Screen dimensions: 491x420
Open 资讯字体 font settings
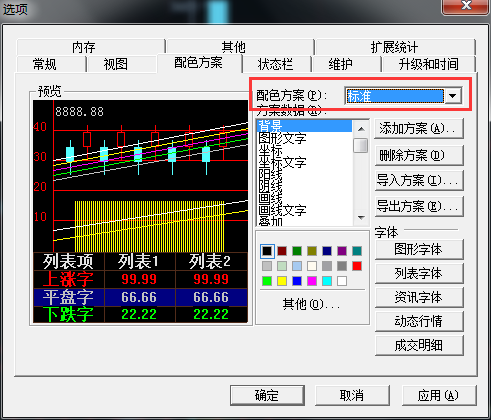pos(419,297)
